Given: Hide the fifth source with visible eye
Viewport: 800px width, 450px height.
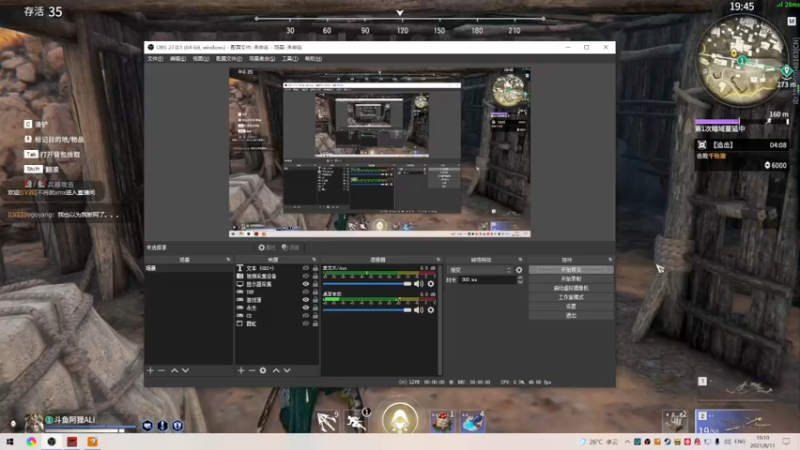Looking at the screenshot, I should click(306, 299).
